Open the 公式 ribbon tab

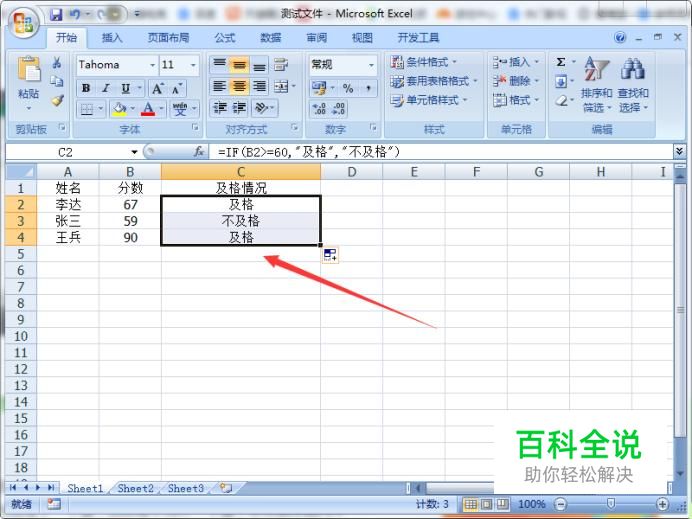tap(225, 38)
